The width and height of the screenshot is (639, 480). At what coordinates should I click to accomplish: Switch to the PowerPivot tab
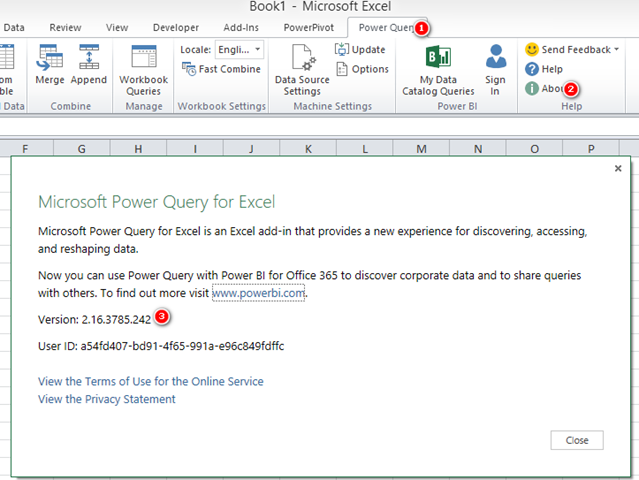(x=308, y=28)
